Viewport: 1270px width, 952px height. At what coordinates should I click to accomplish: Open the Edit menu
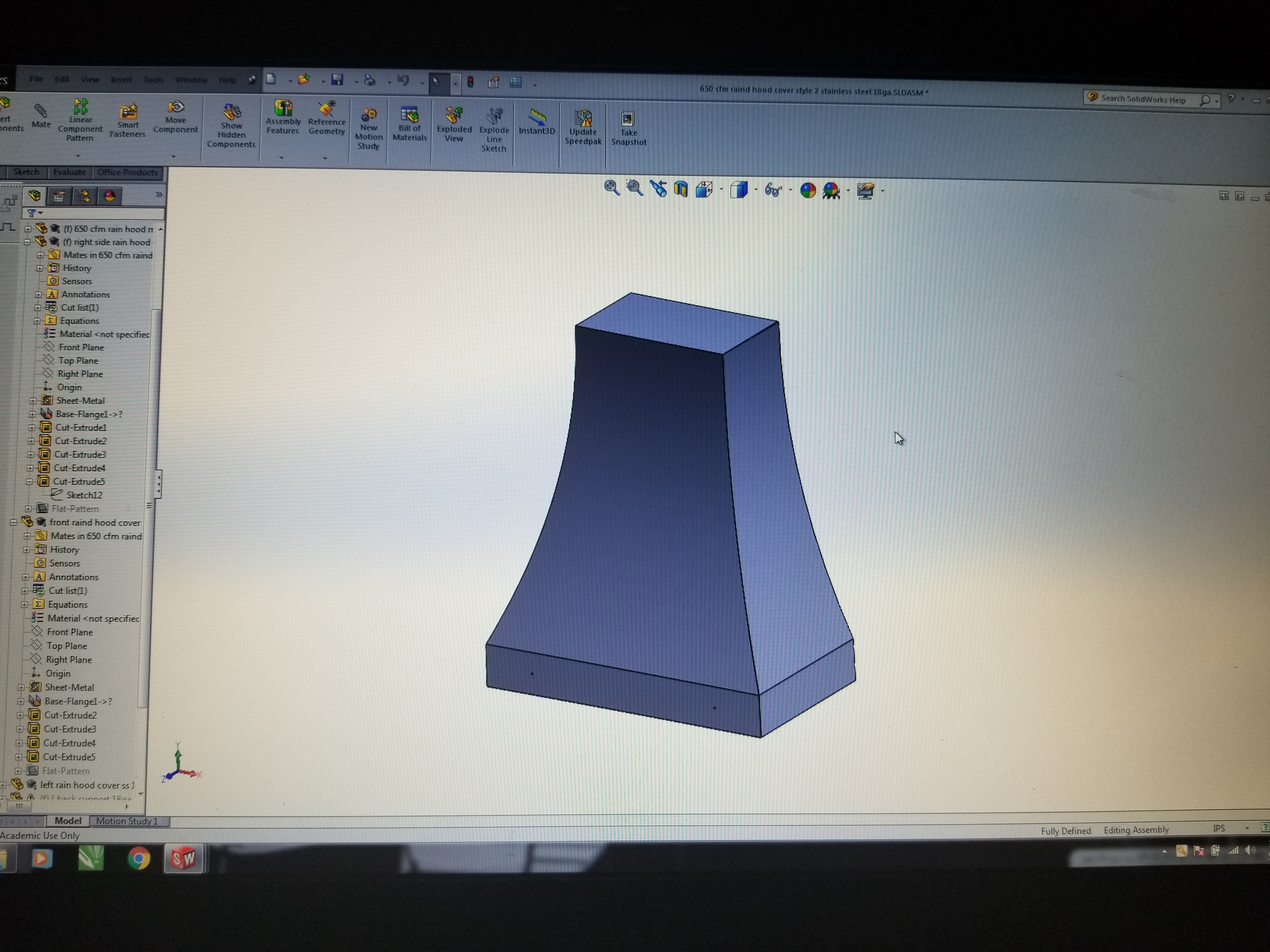(61, 79)
